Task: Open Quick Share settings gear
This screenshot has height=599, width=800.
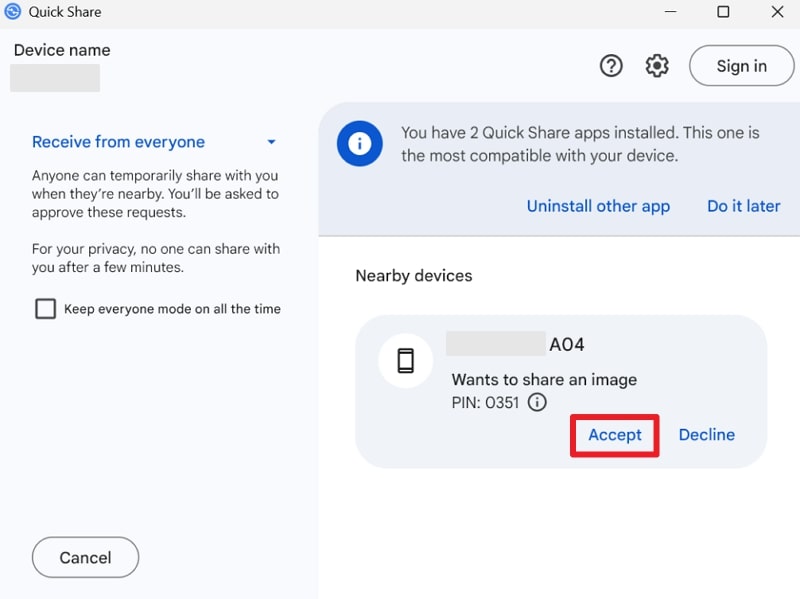Action: [x=656, y=65]
